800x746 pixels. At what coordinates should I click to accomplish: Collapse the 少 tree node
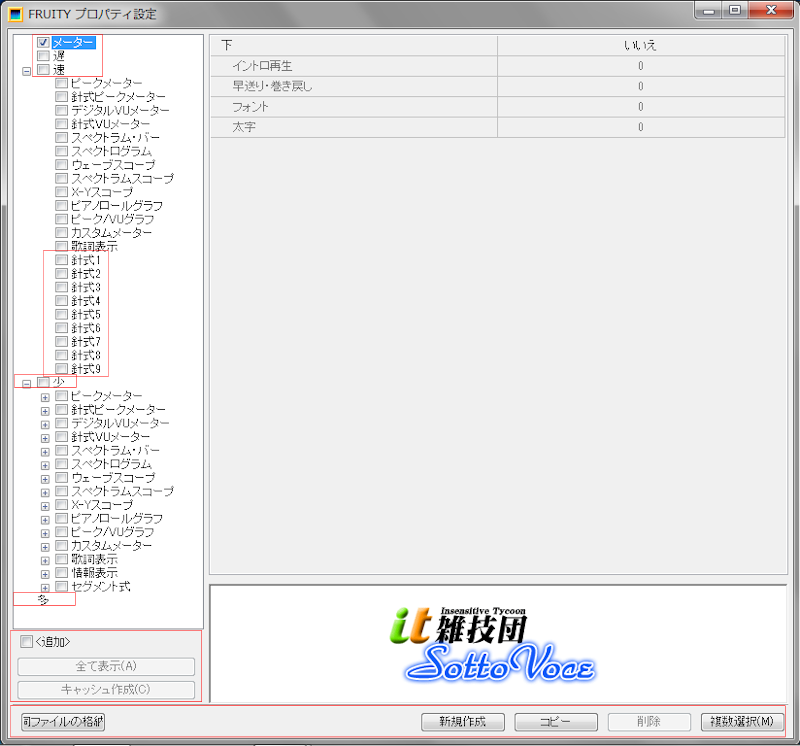(26, 383)
